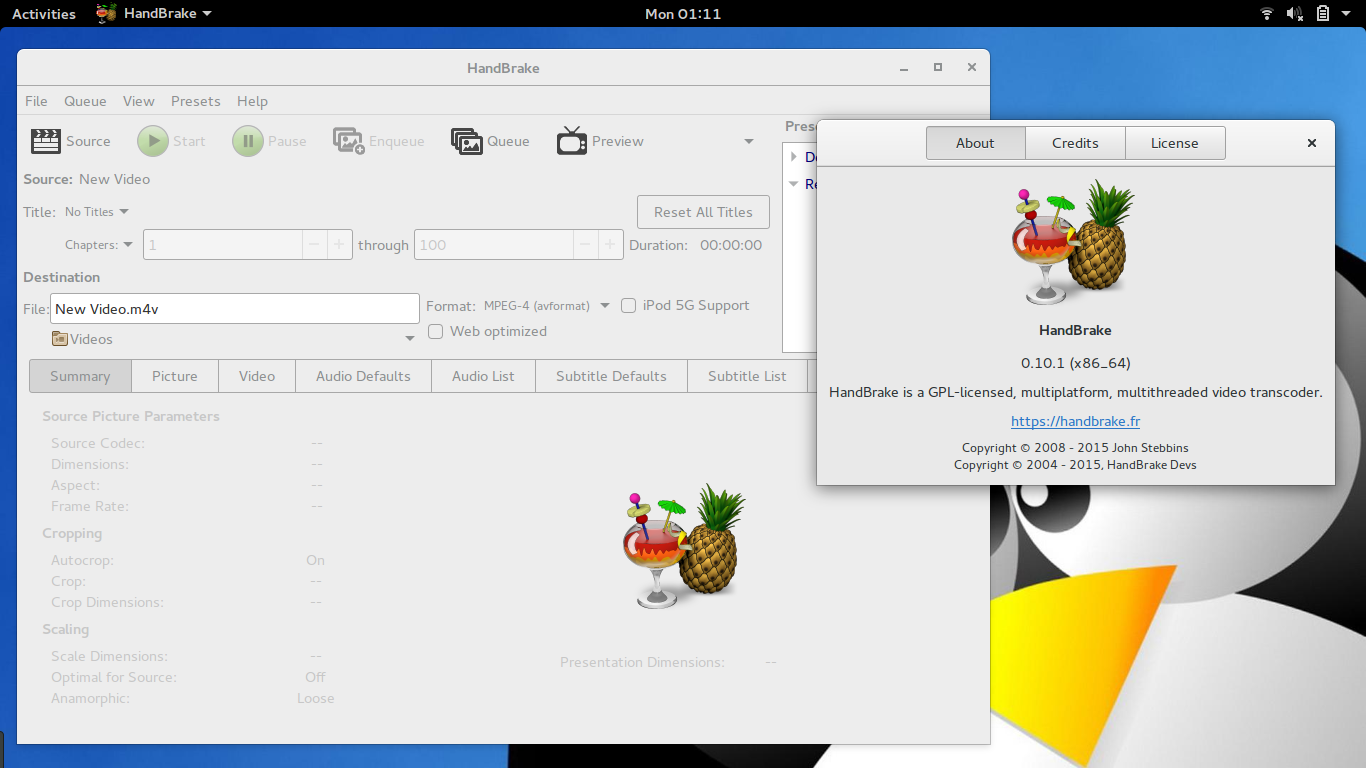Image resolution: width=1366 pixels, height=768 pixels.
Task: Increase the end chapter value
Action: 612,245
